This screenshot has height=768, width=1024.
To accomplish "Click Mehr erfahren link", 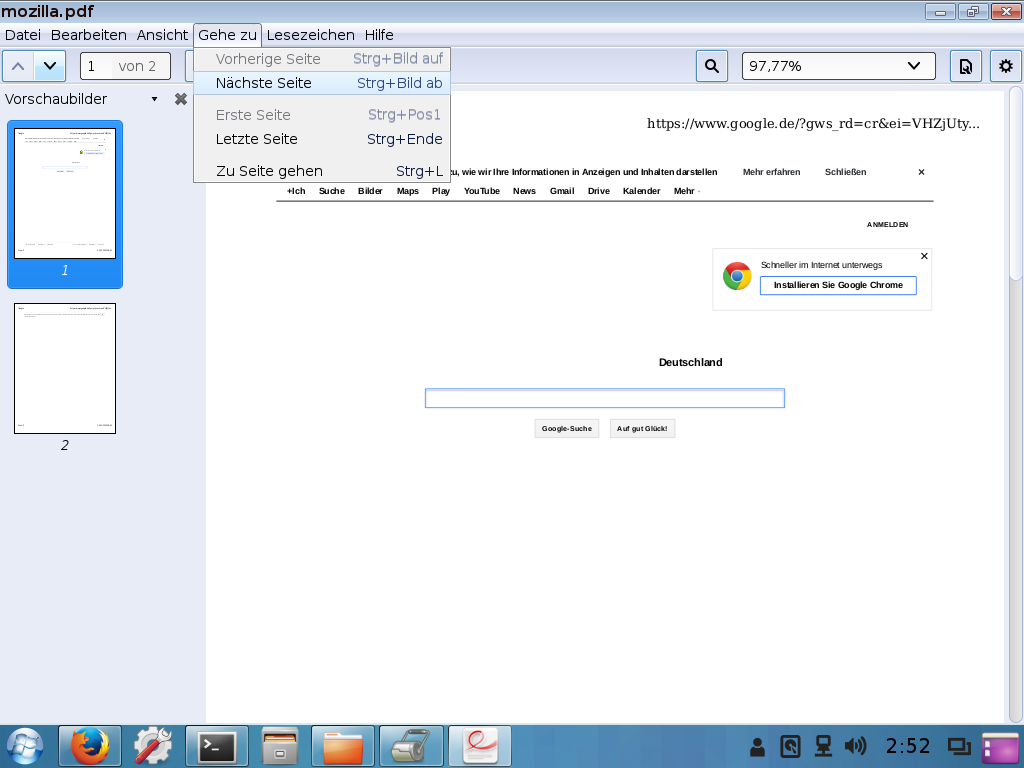I will pos(771,172).
